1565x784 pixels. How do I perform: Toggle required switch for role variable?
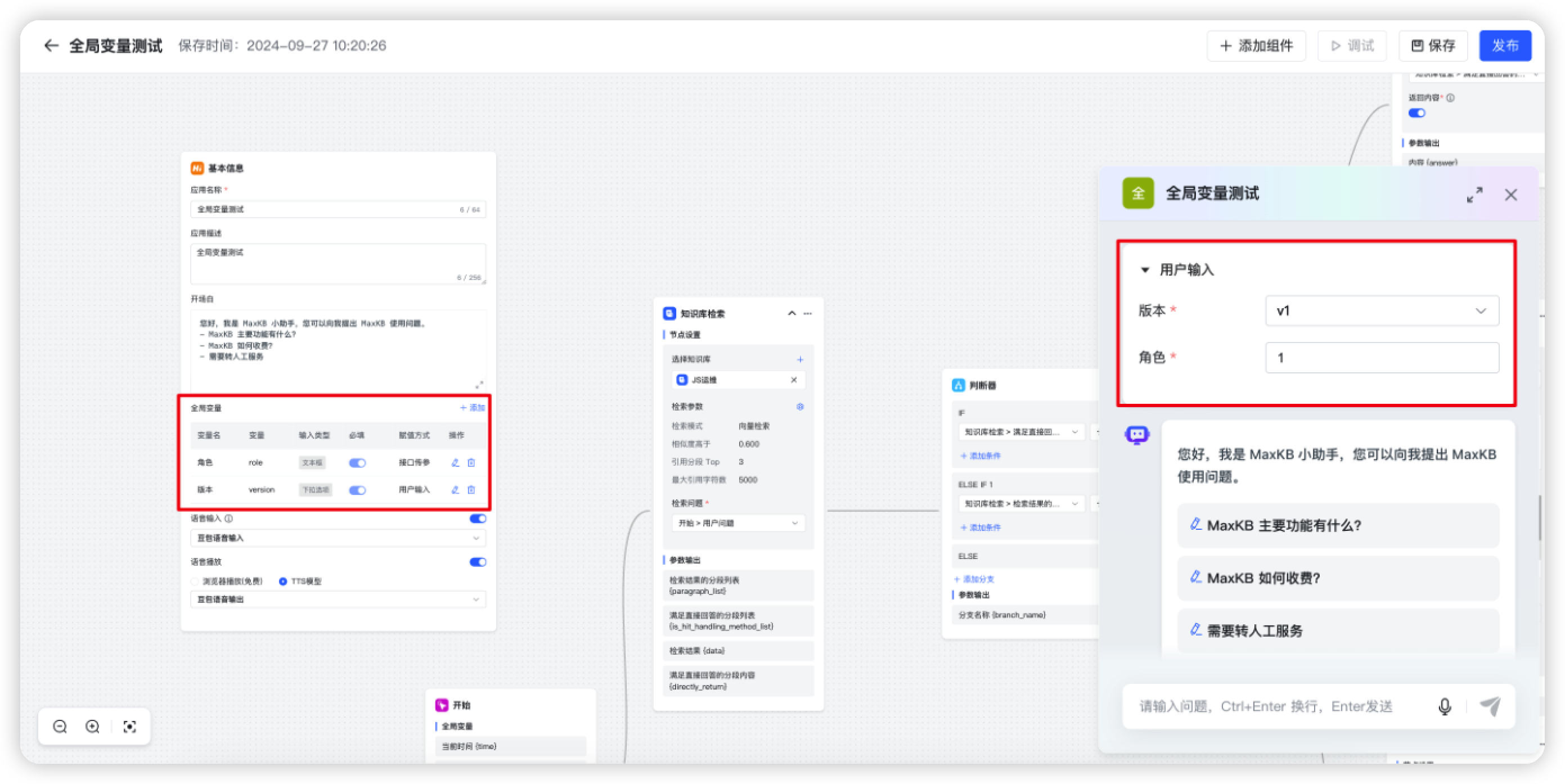click(x=357, y=463)
